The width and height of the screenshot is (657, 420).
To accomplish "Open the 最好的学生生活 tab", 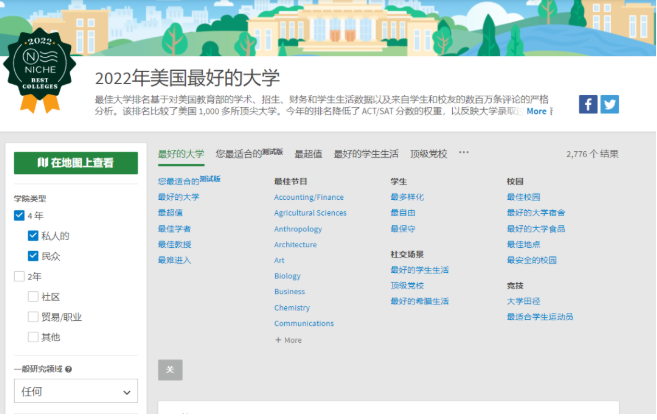I will pos(365,154).
